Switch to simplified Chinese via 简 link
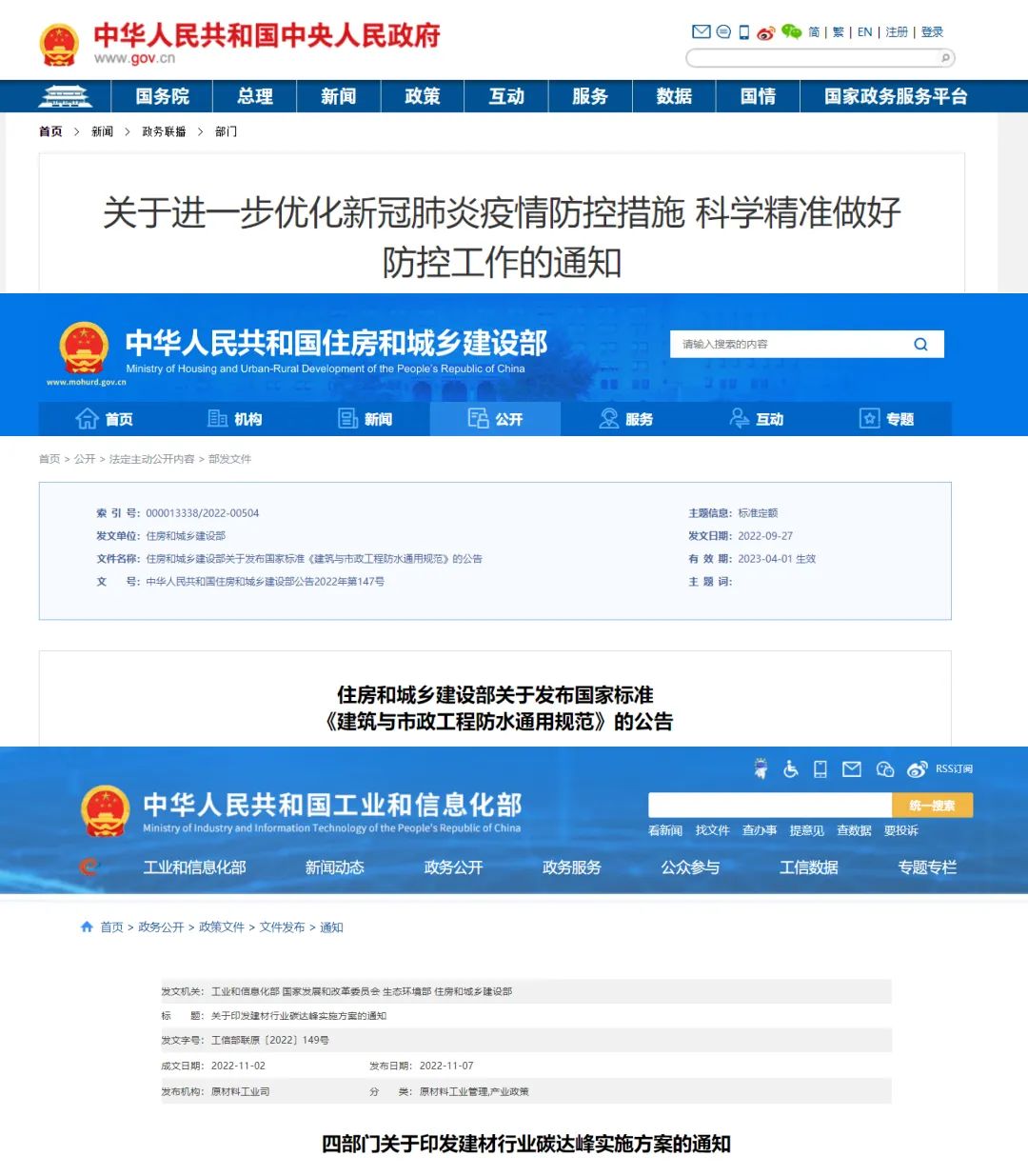Viewport: 1028px width, 1176px height. [814, 32]
